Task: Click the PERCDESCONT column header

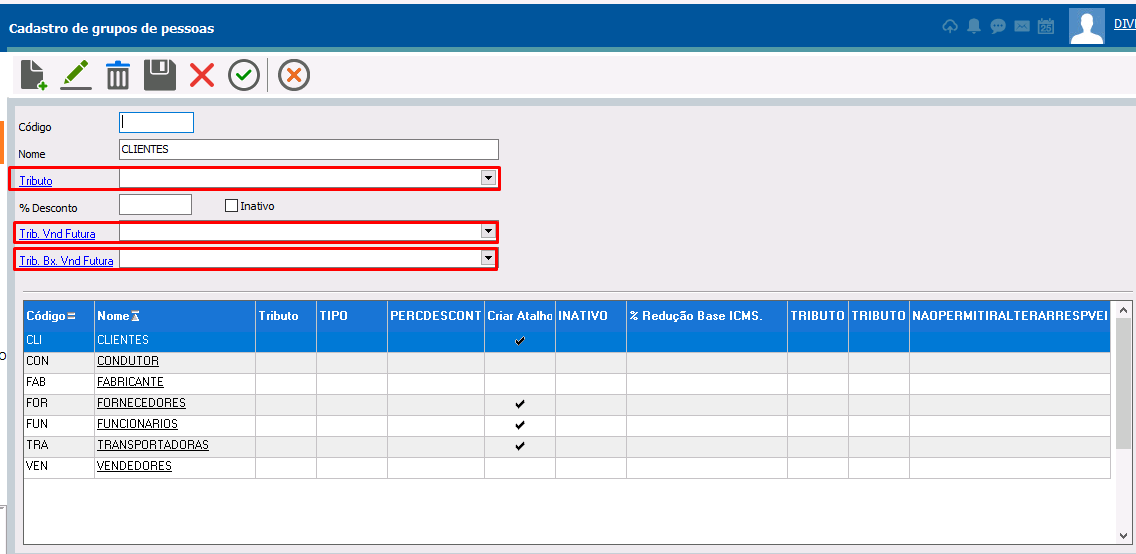Action: tap(435, 316)
